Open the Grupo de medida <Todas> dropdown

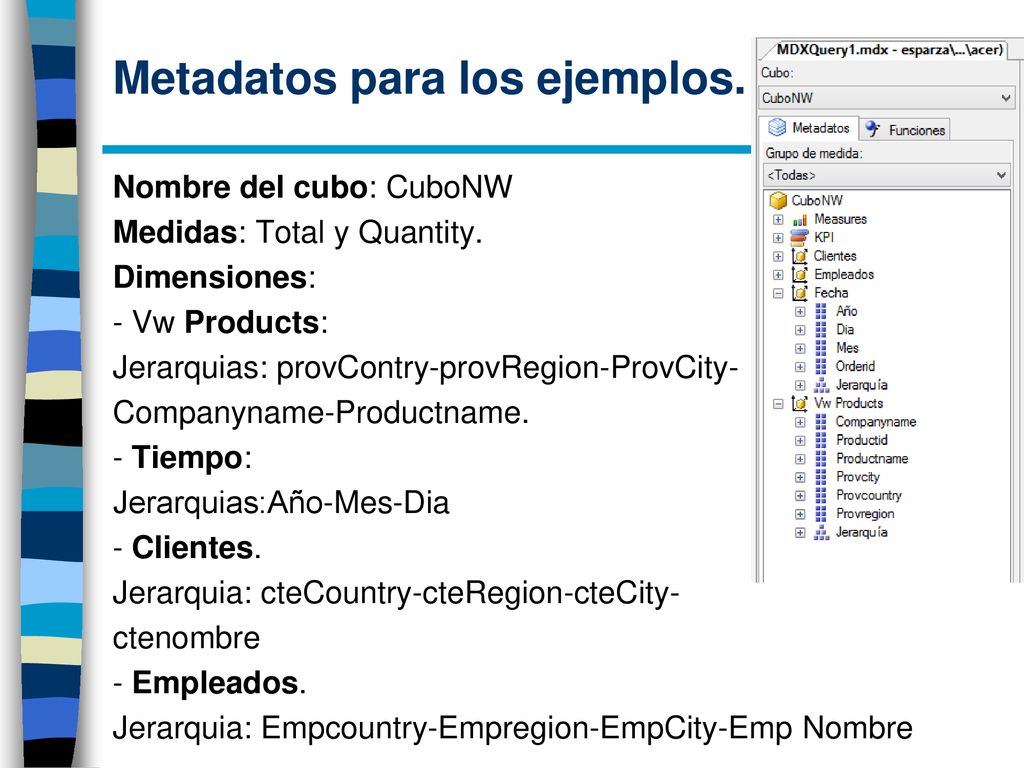coord(886,175)
